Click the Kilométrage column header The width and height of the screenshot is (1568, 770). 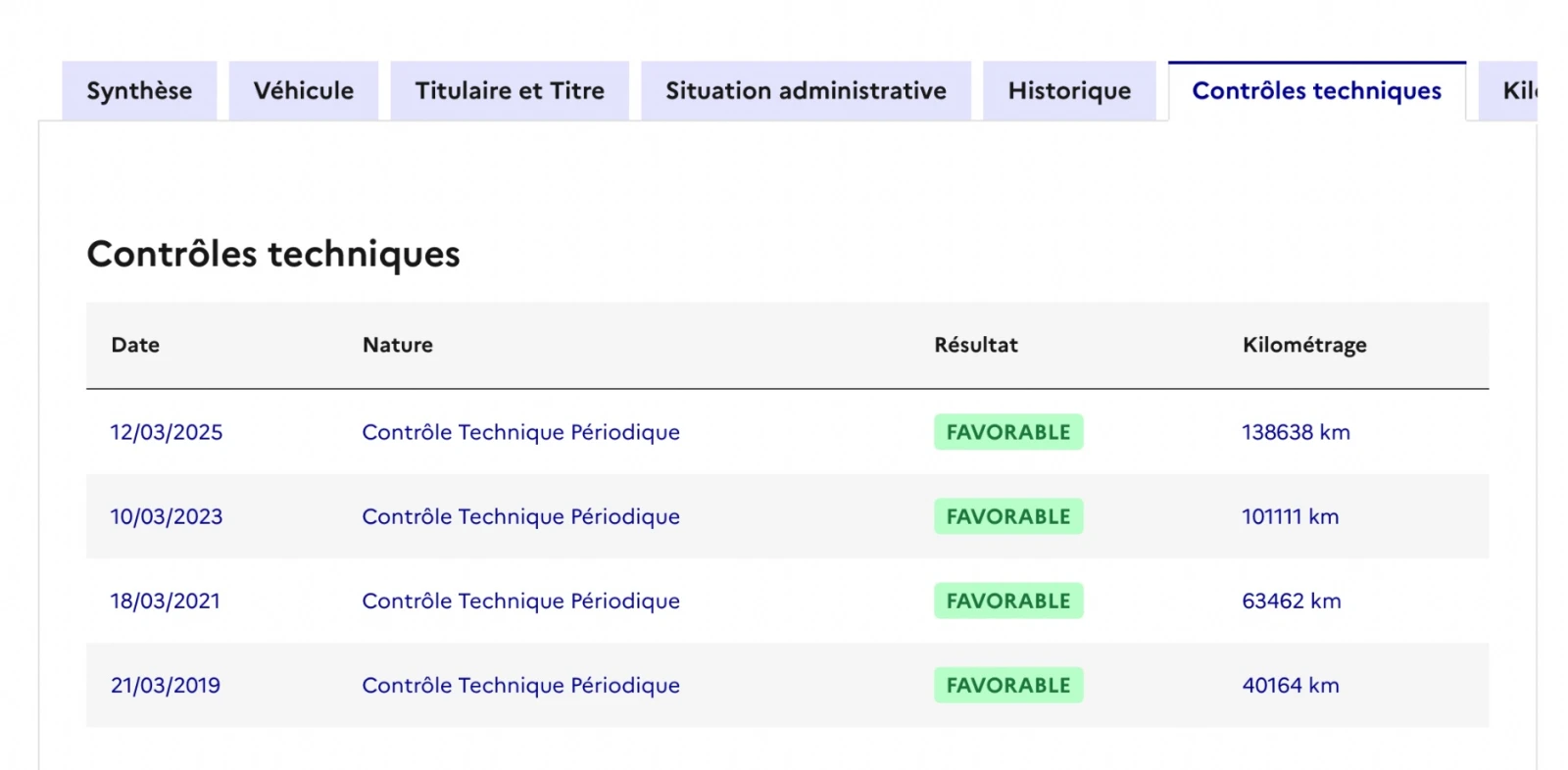[x=1303, y=345]
